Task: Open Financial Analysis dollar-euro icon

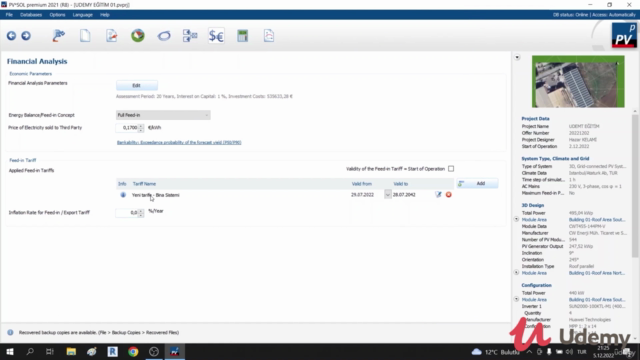Action: coord(216,36)
